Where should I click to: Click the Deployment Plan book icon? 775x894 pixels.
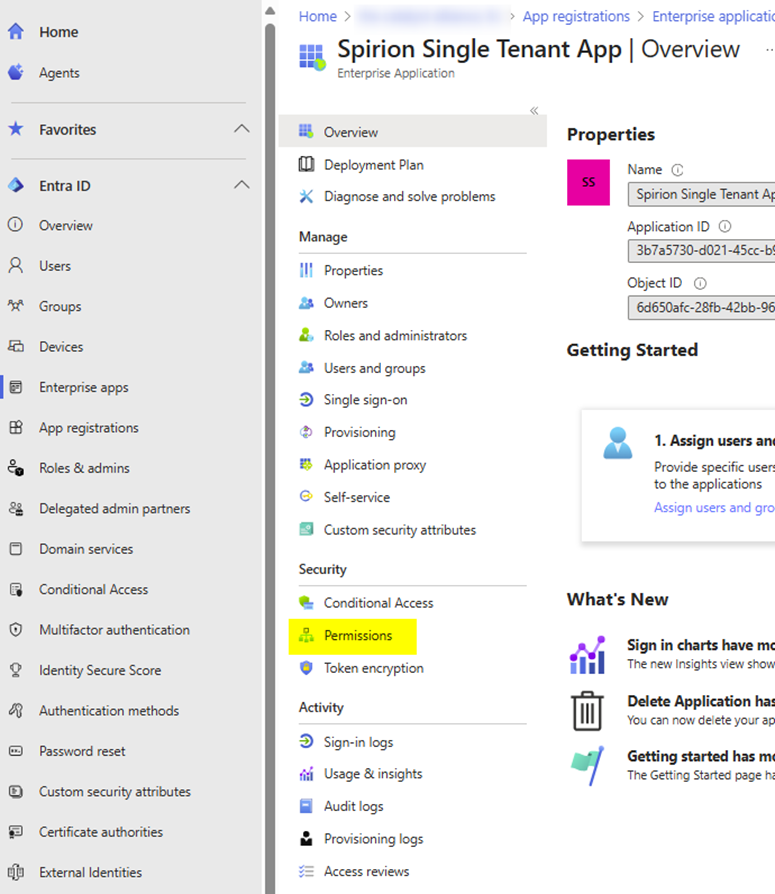(x=306, y=164)
